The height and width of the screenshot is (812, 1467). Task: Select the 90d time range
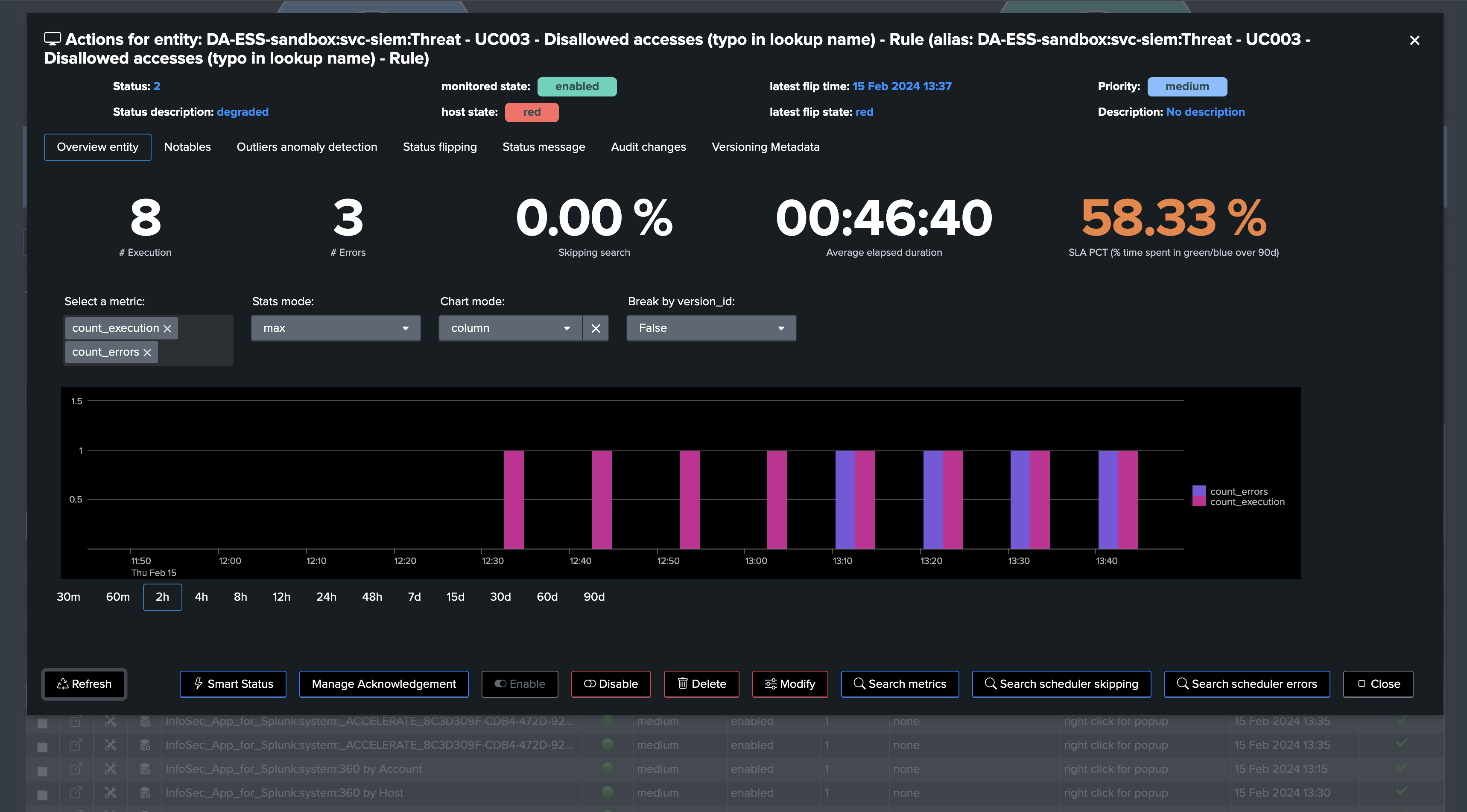pyautogui.click(x=594, y=597)
